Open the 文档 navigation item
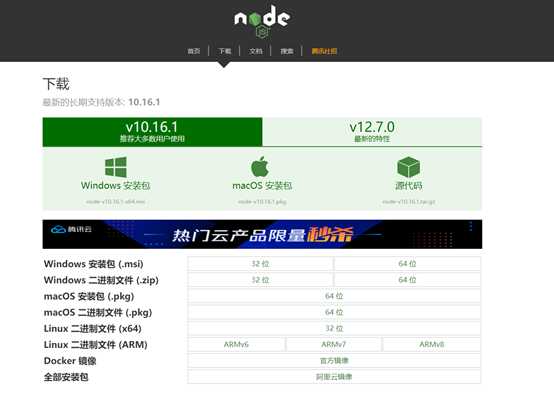 click(255, 51)
